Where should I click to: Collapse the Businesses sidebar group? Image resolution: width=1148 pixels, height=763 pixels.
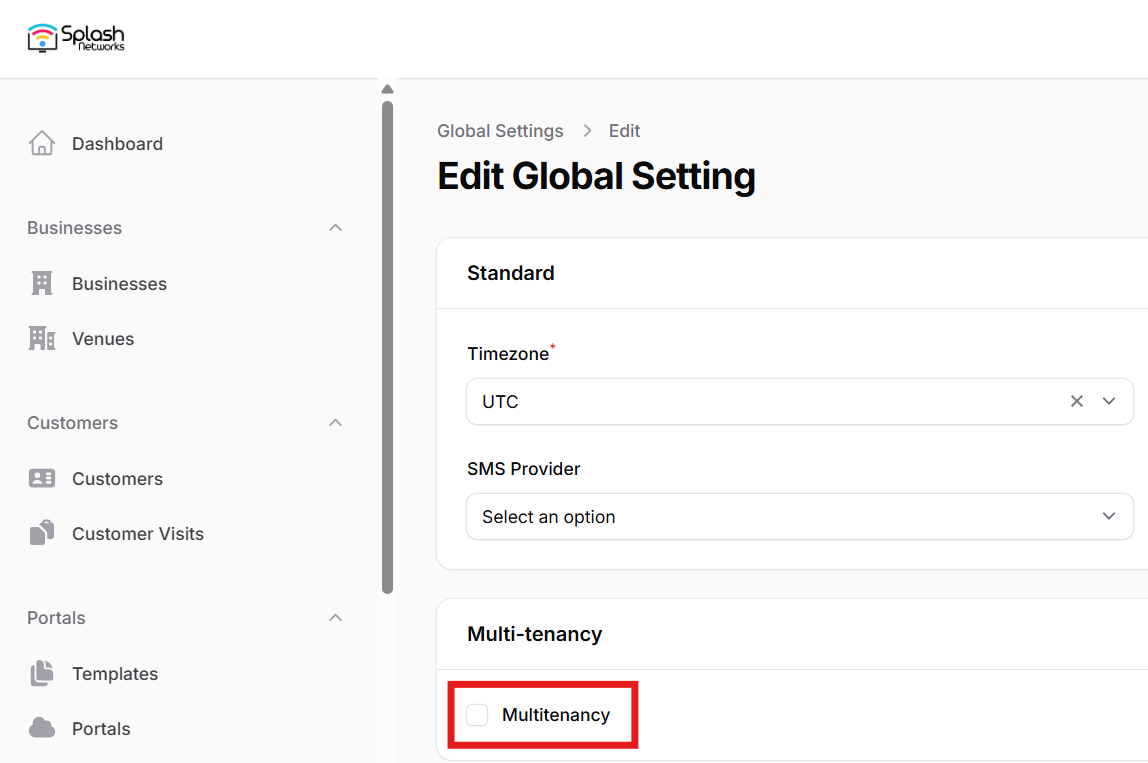click(x=336, y=228)
